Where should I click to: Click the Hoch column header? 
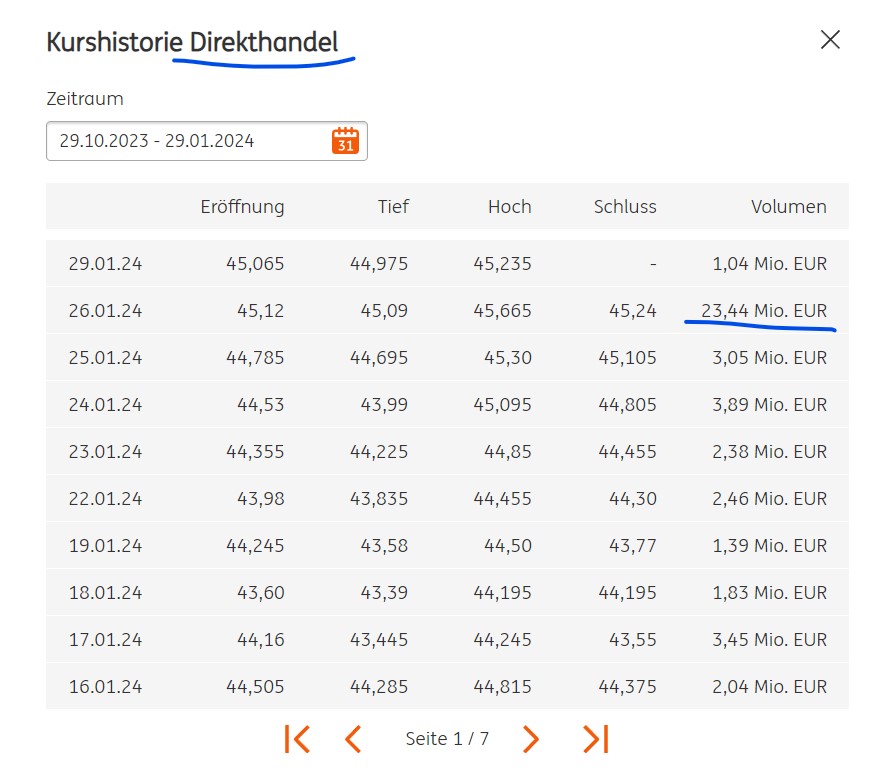(x=509, y=207)
